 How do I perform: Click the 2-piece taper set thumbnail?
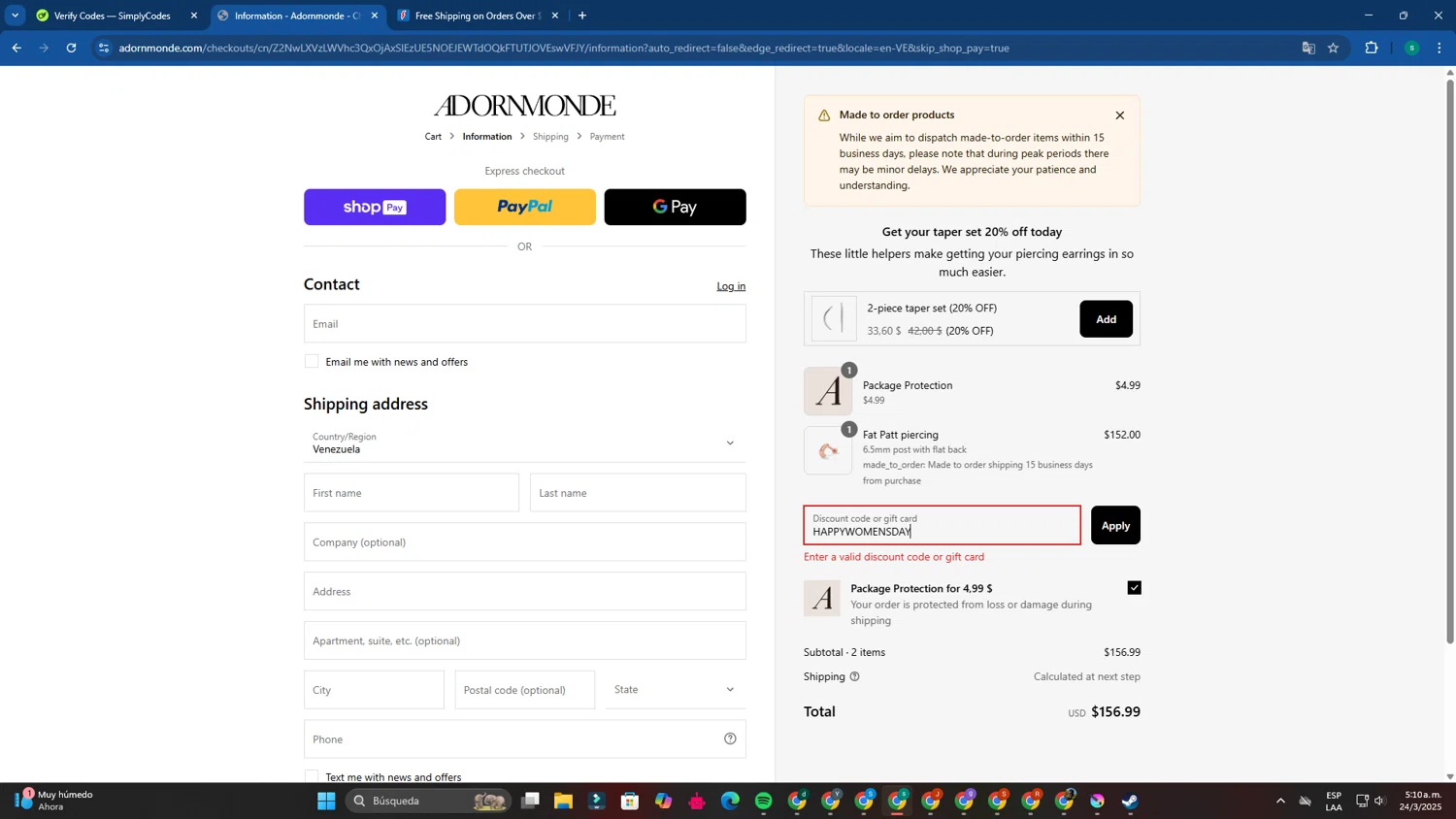[x=834, y=318]
